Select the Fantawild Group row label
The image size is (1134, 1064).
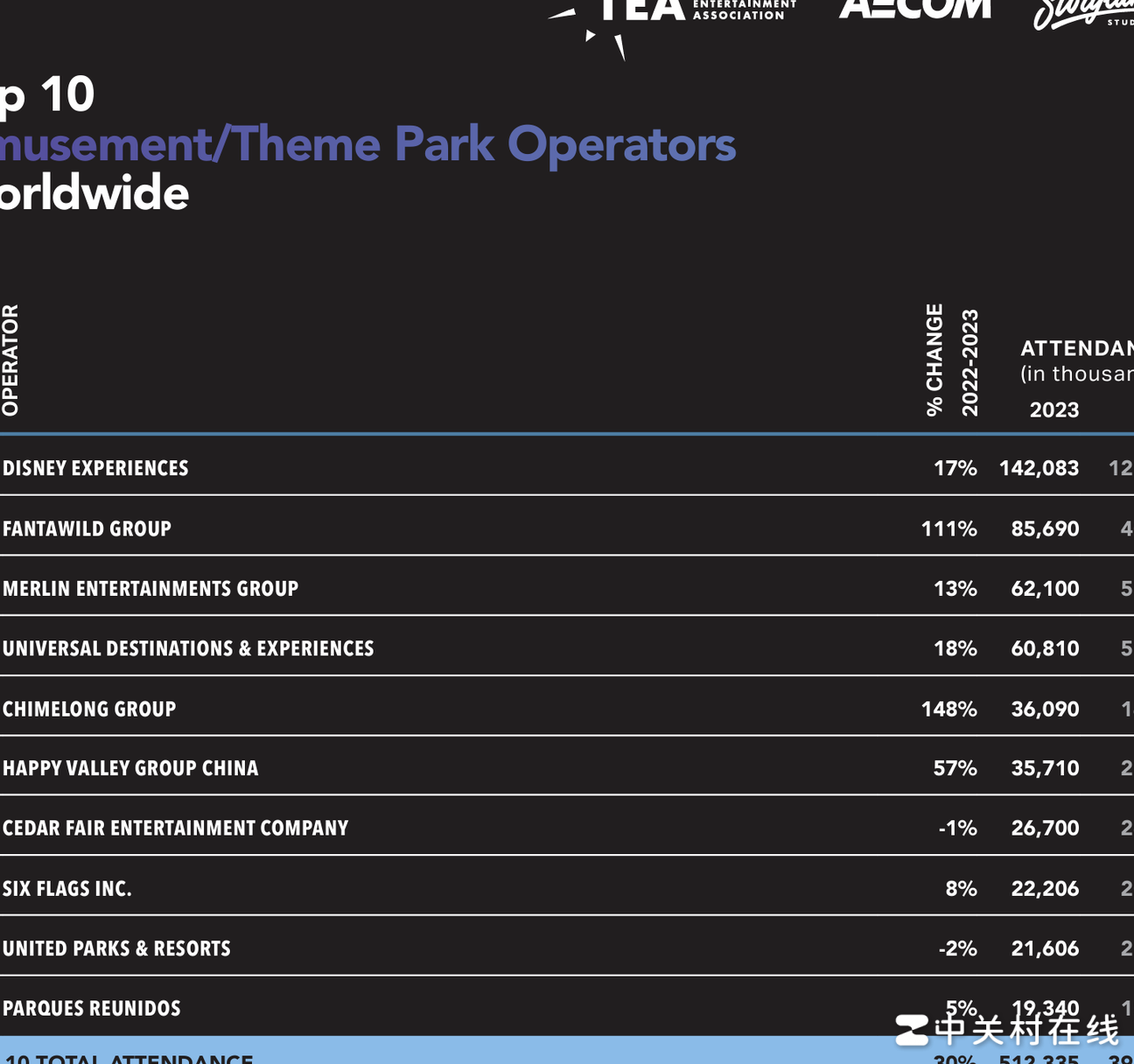(87, 528)
